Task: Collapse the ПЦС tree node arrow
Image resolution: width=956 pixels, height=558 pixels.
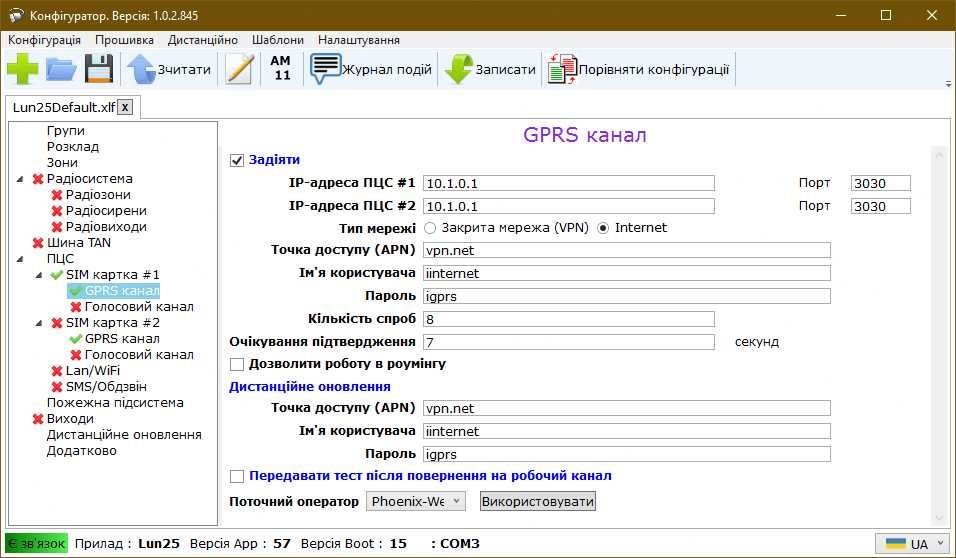Action: (20, 259)
